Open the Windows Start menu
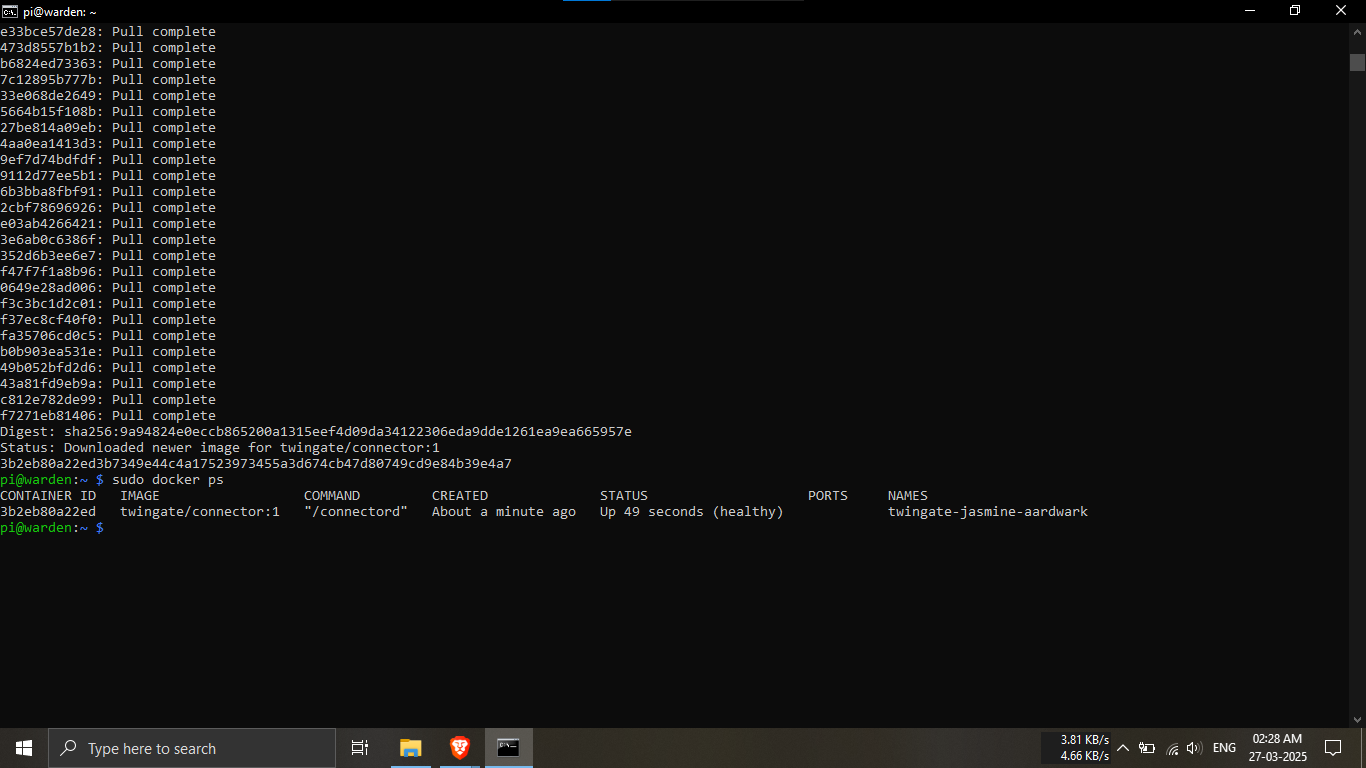 click(23, 748)
